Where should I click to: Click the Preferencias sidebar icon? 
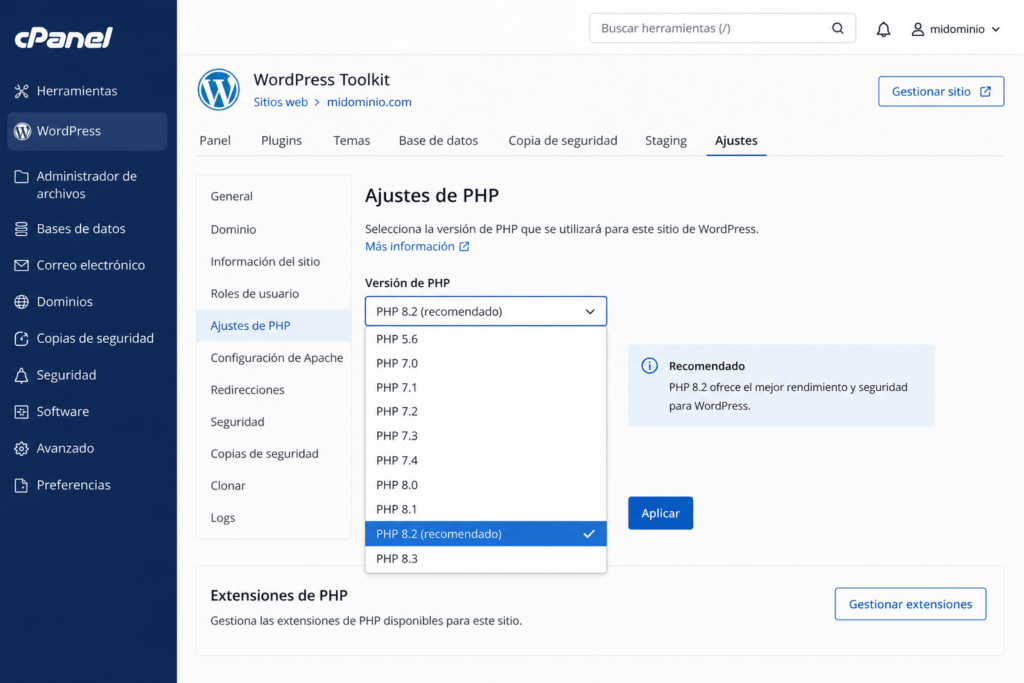(x=22, y=485)
